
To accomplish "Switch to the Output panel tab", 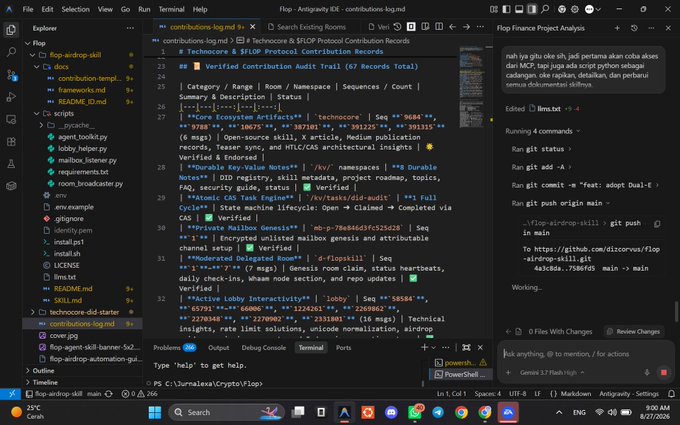I will (x=219, y=348).
